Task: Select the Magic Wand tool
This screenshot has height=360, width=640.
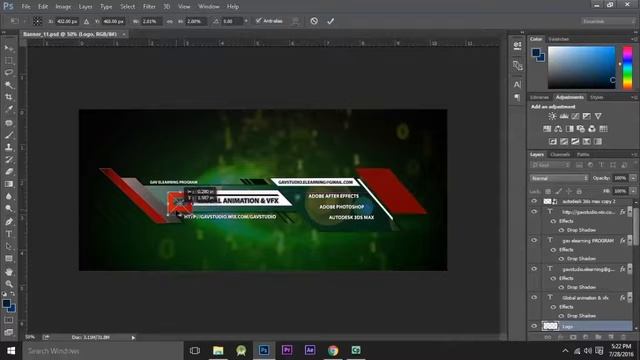Action: [x=9, y=85]
